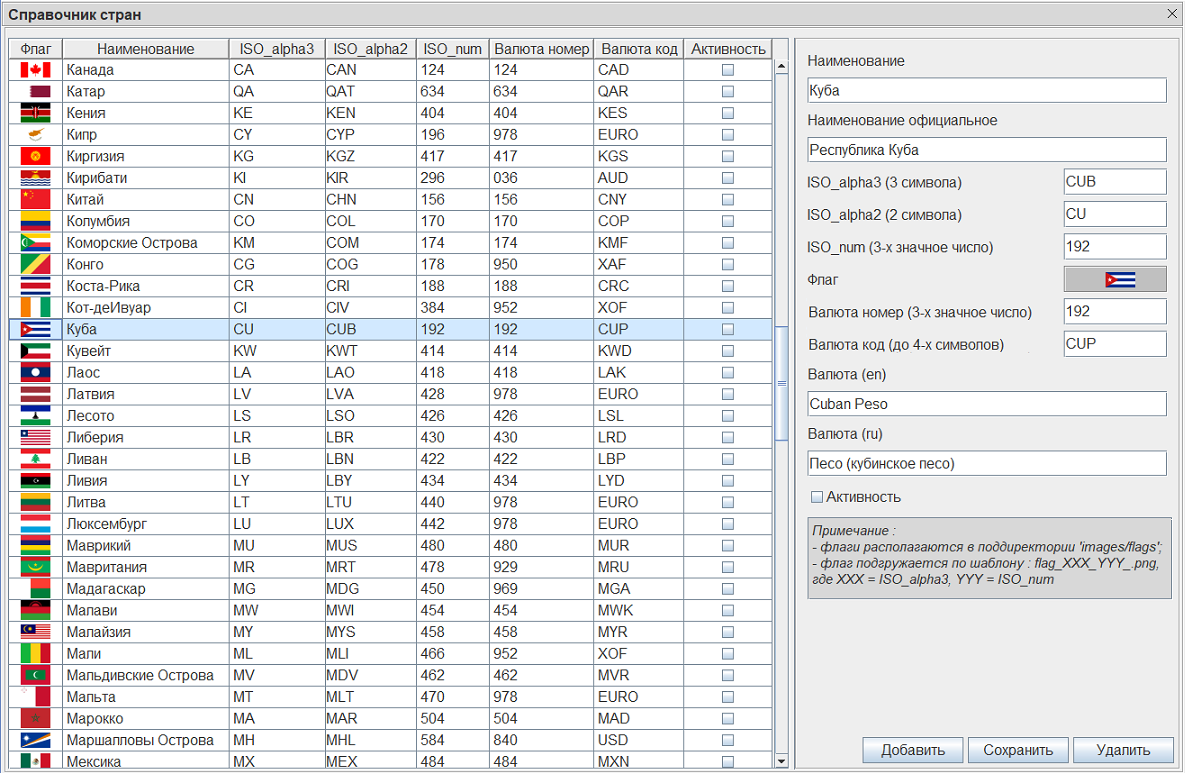Click the Kuwait flag icon
This screenshot has height=773, width=1185.
pos(35,351)
